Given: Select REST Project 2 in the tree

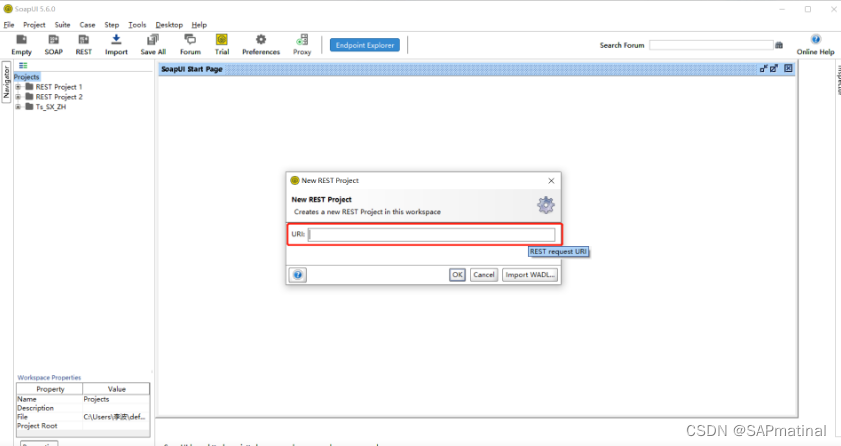Looking at the screenshot, I should click(59, 97).
